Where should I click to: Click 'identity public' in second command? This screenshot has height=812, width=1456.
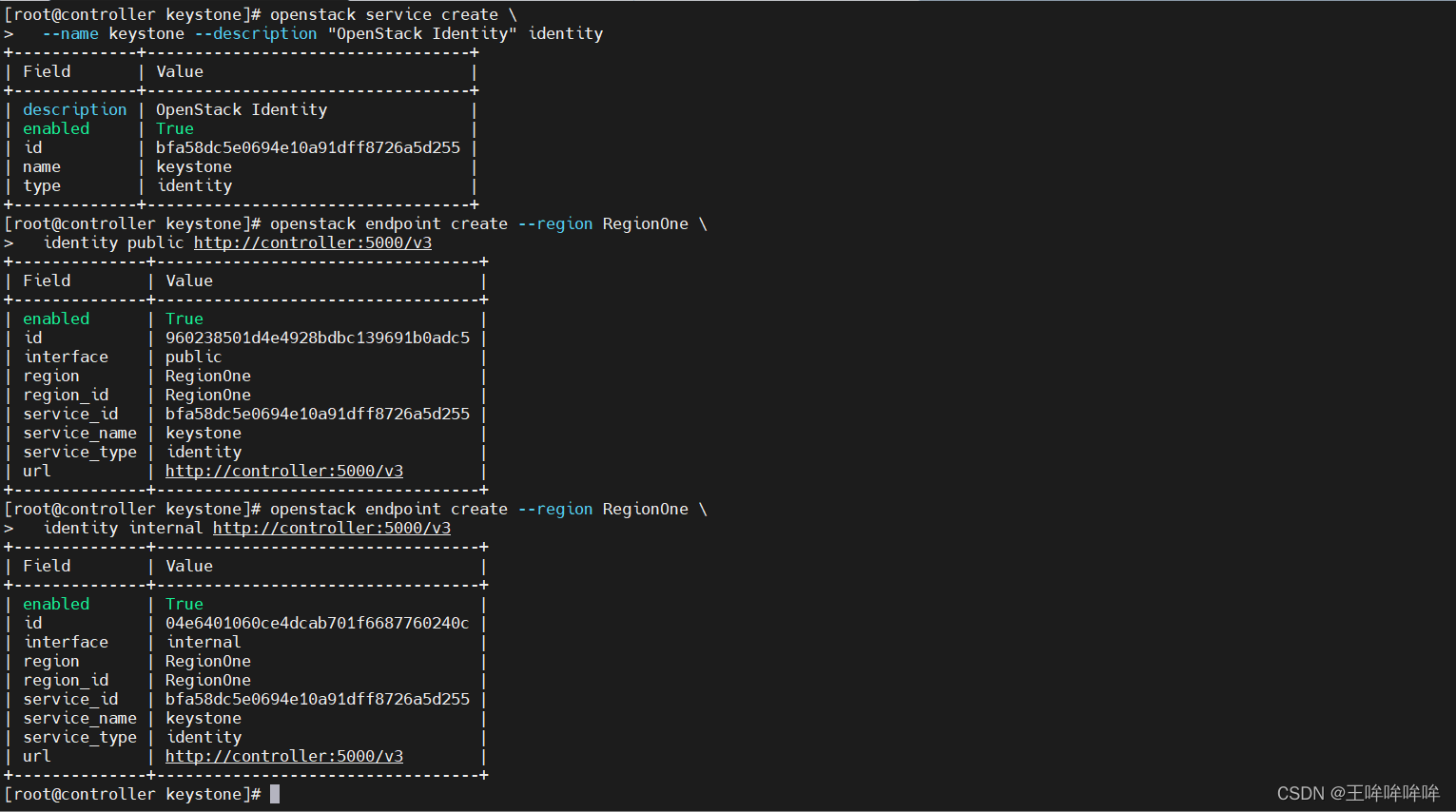tap(113, 242)
